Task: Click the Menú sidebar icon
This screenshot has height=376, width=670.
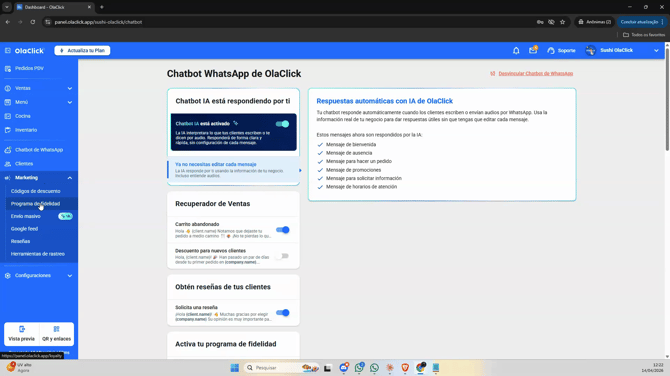Action: point(8,102)
